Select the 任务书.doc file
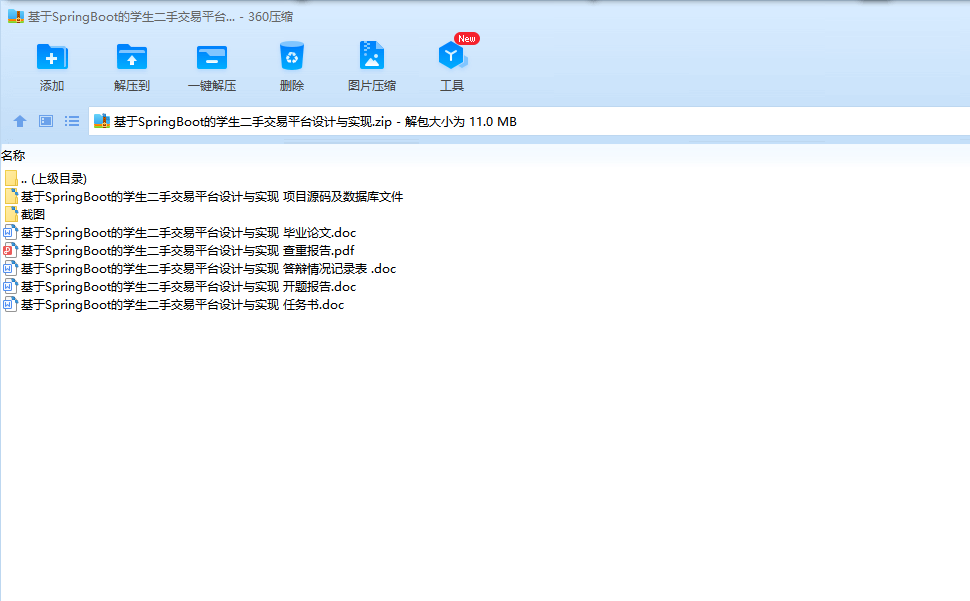The image size is (970, 601). (x=174, y=304)
